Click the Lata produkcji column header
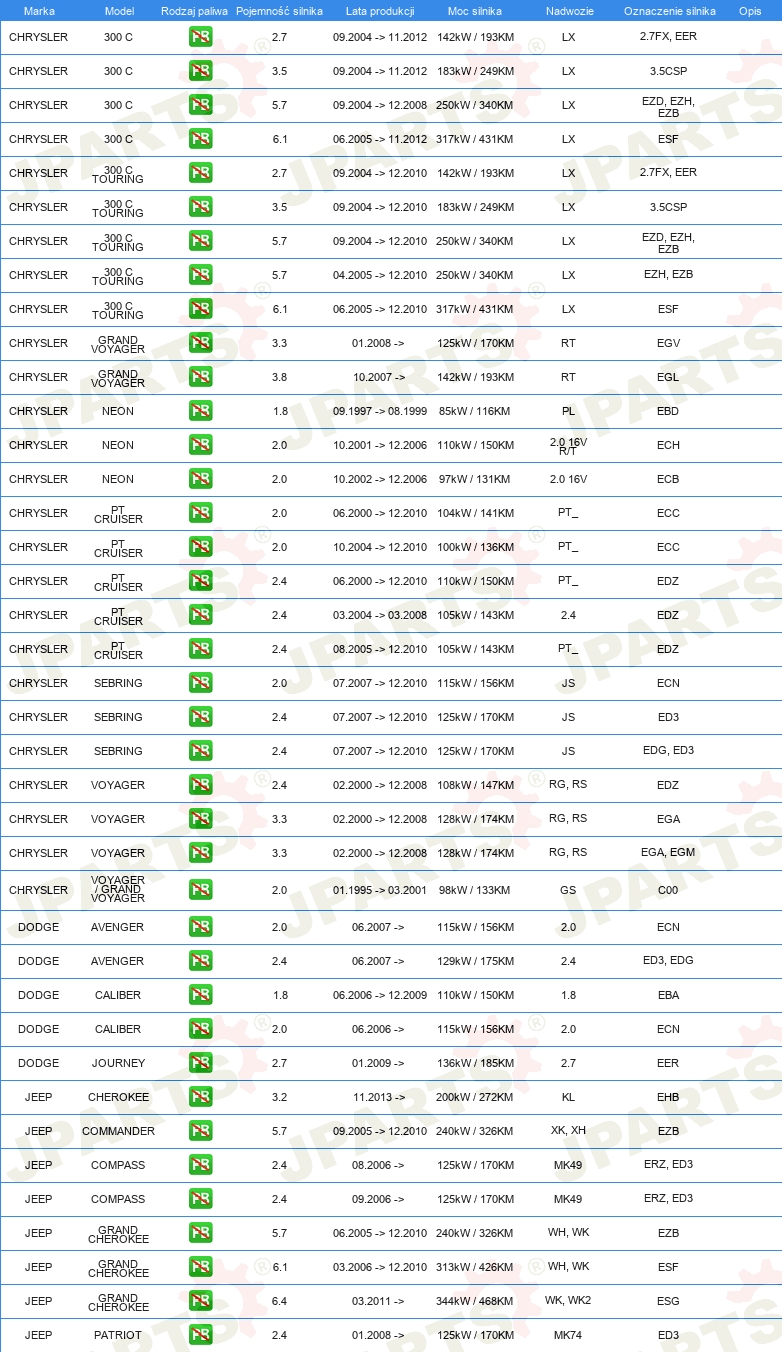The height and width of the screenshot is (1352, 782). pos(380,11)
